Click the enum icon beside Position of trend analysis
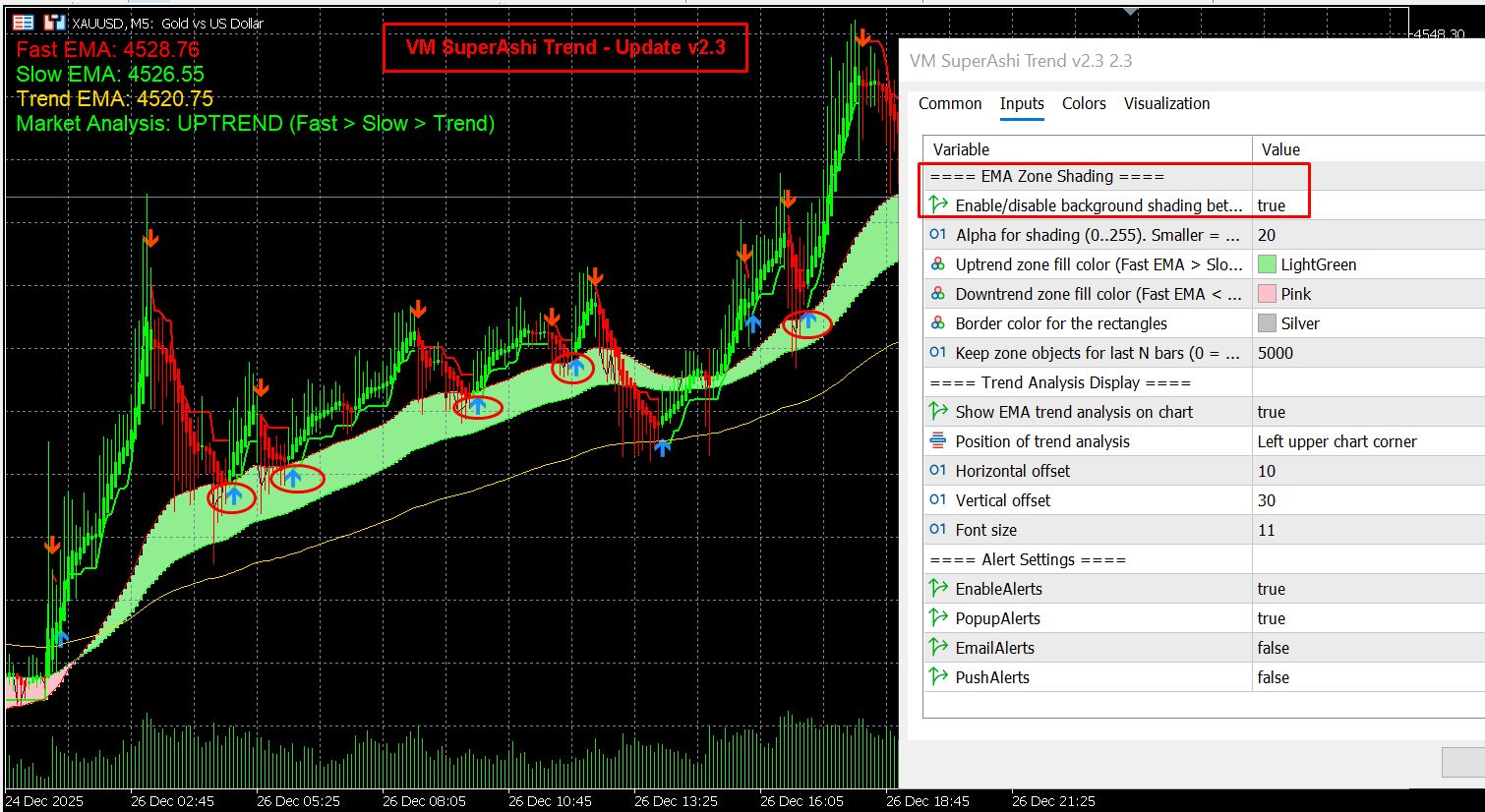1485x812 pixels. [x=938, y=441]
